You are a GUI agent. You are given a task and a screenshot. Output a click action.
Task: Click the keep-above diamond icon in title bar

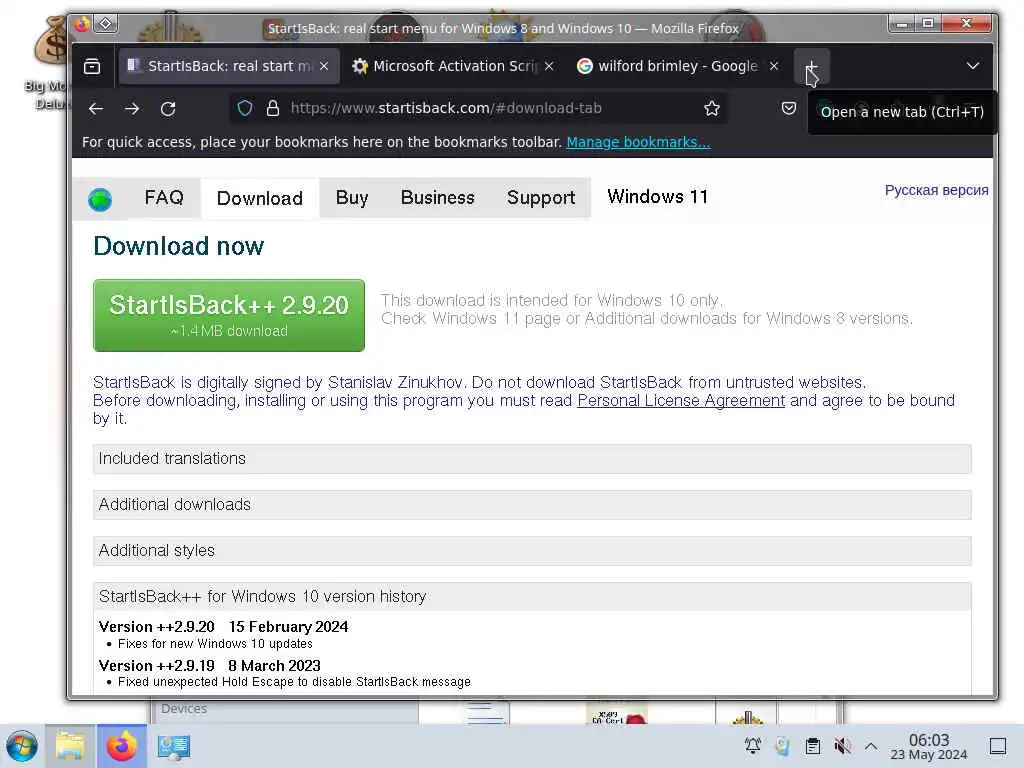click(x=105, y=24)
